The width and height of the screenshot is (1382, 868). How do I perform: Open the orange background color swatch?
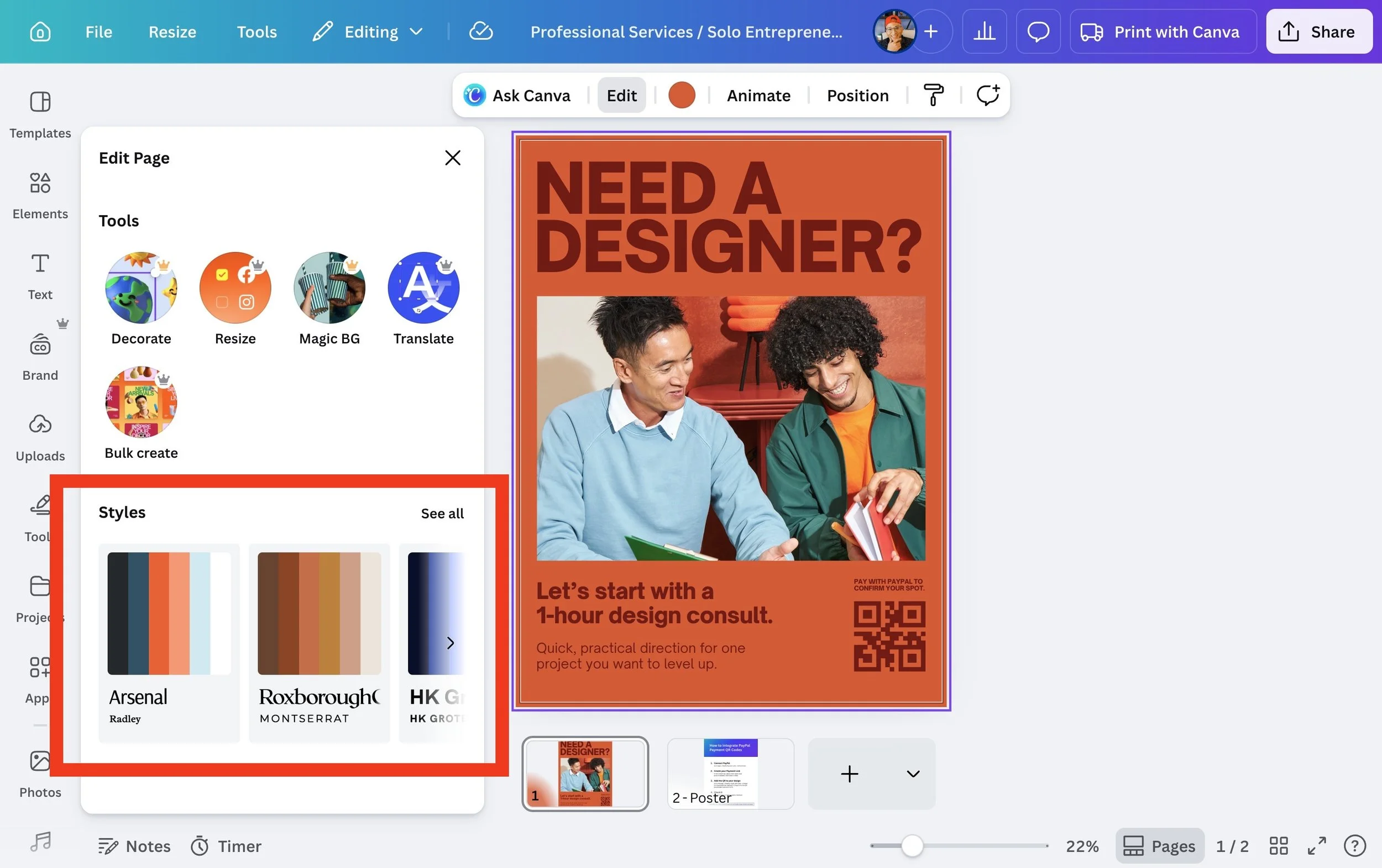point(681,95)
